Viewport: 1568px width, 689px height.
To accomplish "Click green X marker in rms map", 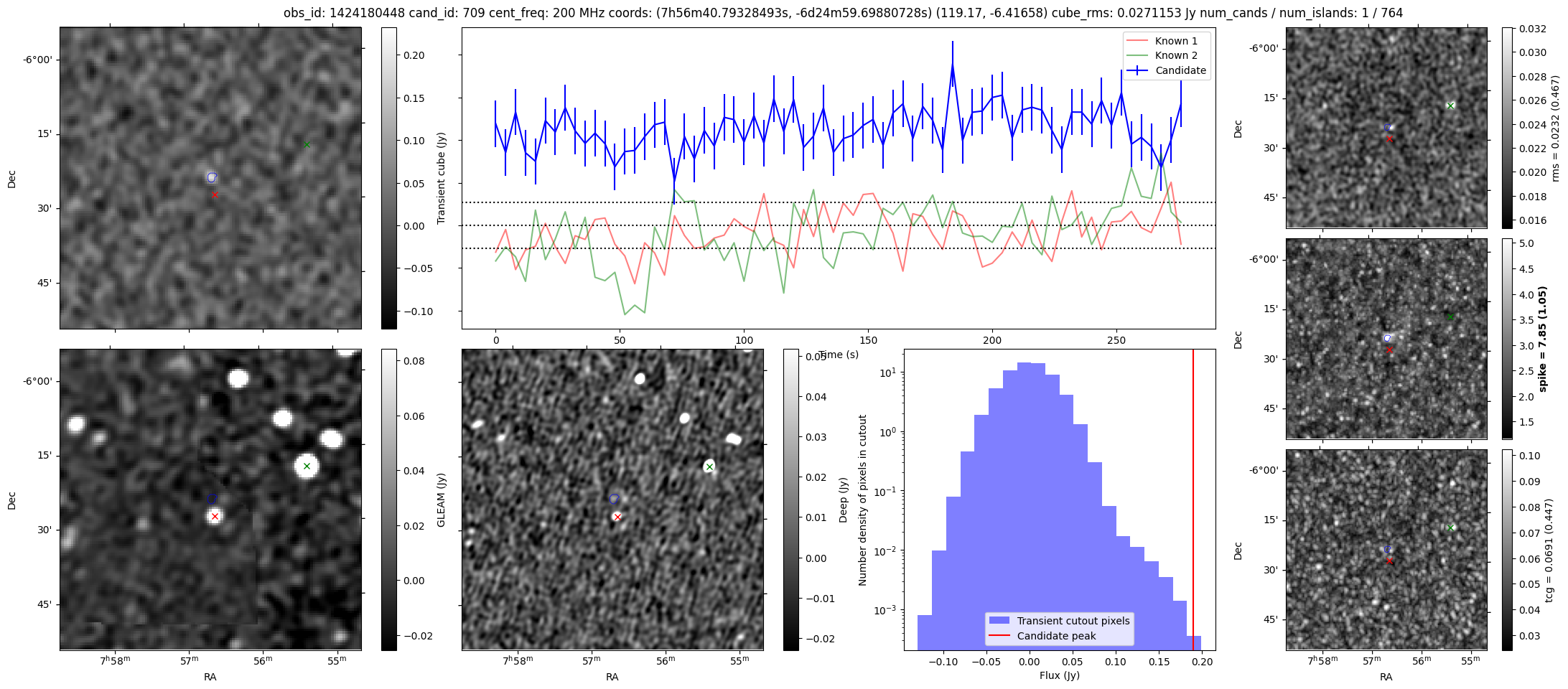I will 1450,106.
